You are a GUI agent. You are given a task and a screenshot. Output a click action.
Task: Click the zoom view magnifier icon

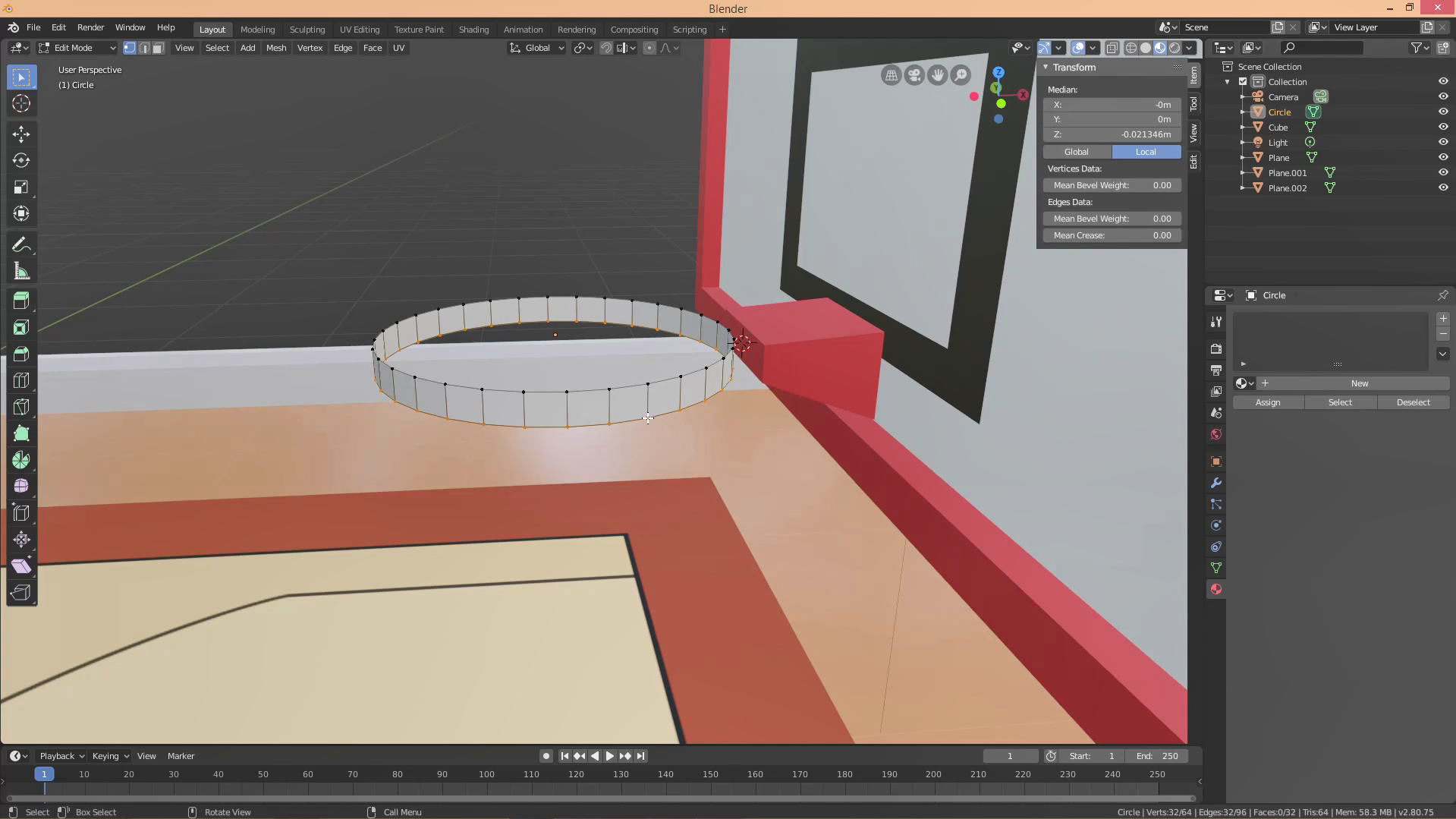click(x=961, y=75)
